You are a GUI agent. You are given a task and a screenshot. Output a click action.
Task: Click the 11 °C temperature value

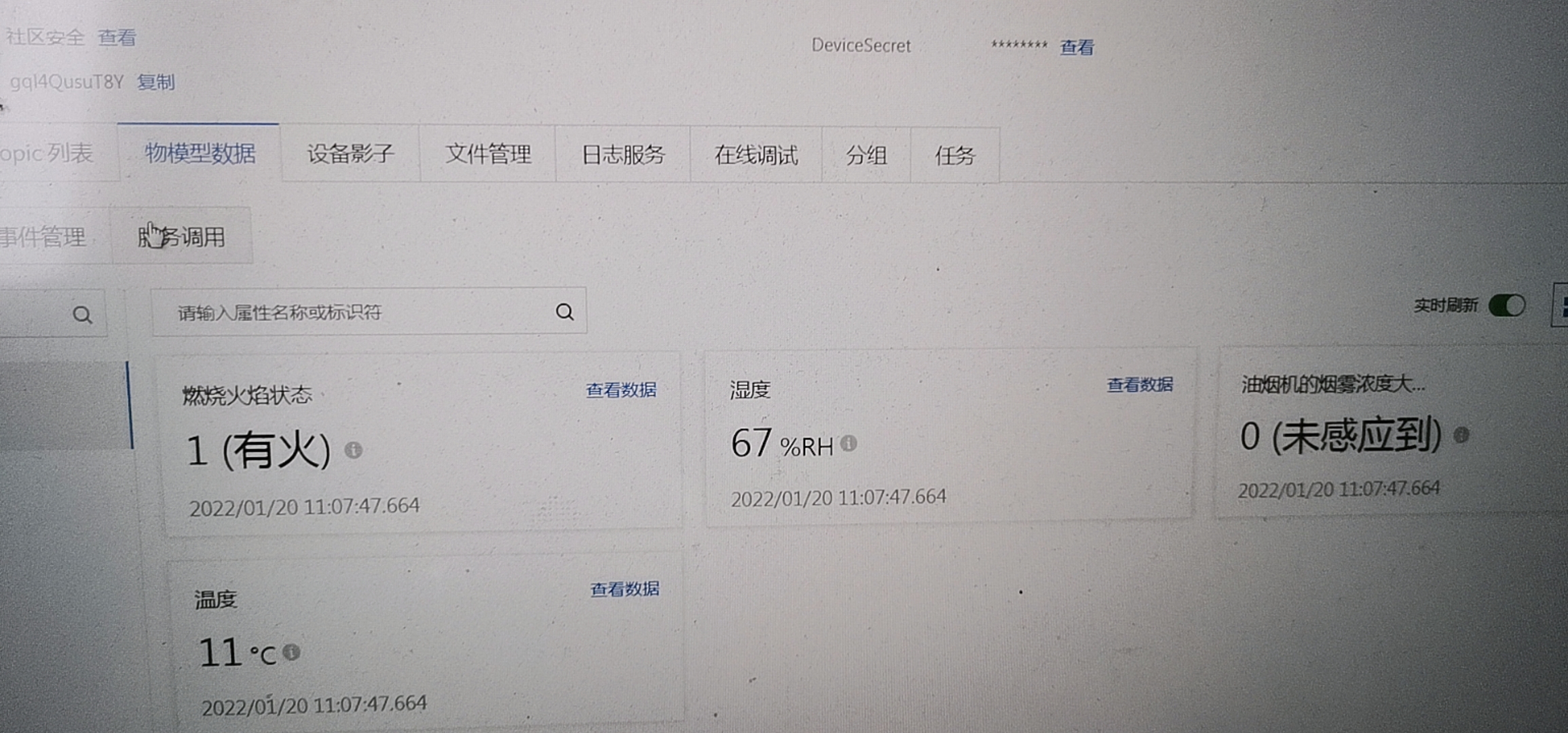238,652
